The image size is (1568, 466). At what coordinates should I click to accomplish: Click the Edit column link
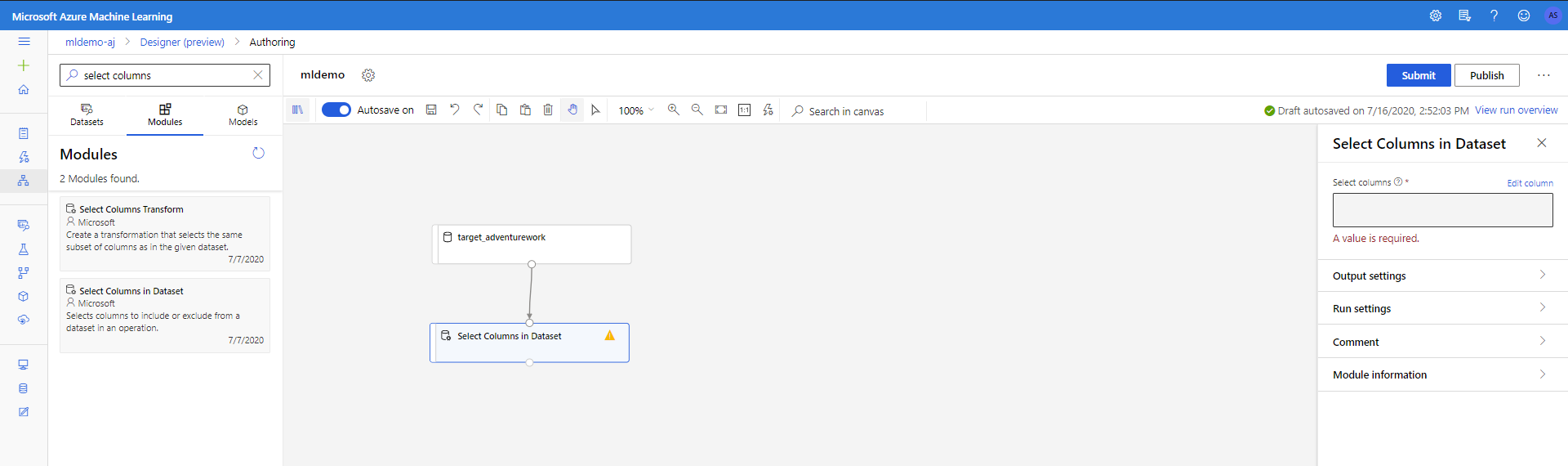coord(1530,183)
